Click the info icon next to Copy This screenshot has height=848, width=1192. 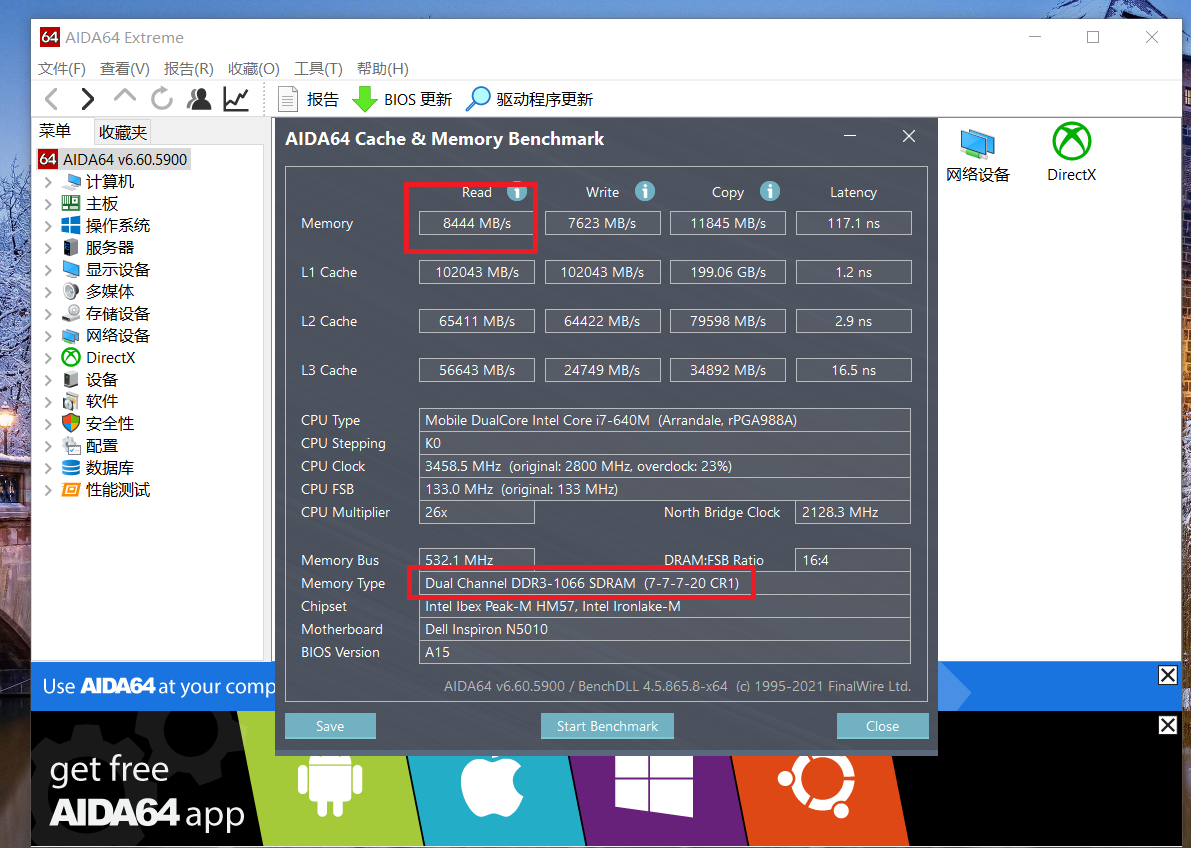pos(769,191)
